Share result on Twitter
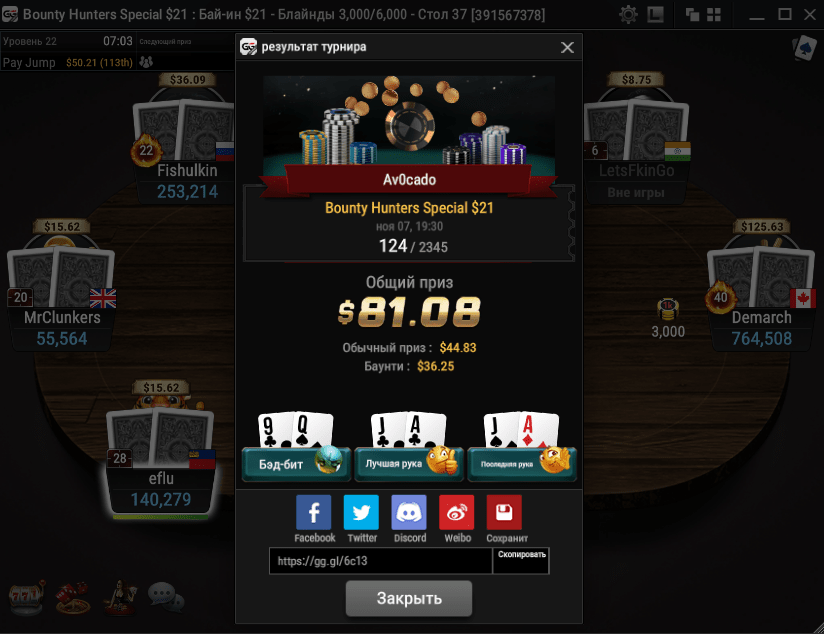This screenshot has width=824, height=634. (x=361, y=512)
